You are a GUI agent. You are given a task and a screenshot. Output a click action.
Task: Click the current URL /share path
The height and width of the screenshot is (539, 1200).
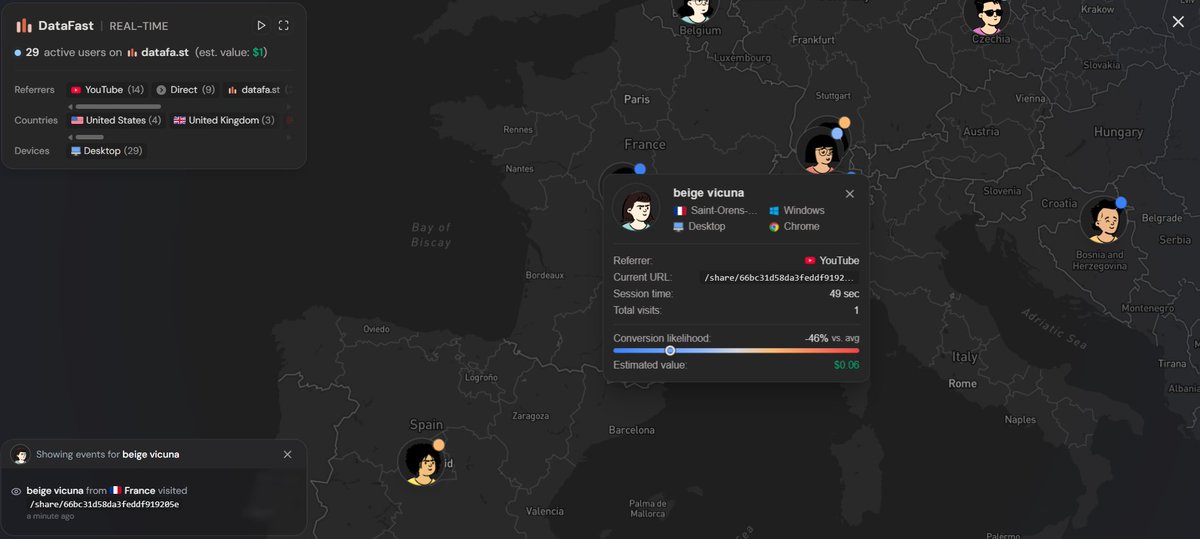[779, 278]
